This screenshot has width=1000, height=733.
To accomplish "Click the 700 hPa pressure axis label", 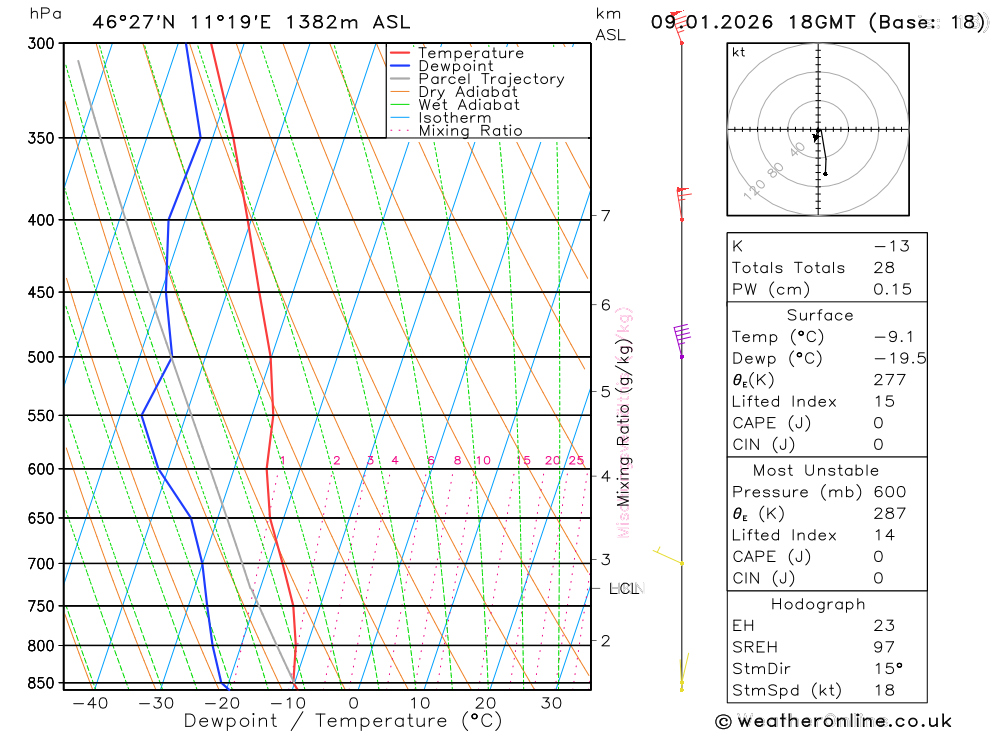I will 41,564.
